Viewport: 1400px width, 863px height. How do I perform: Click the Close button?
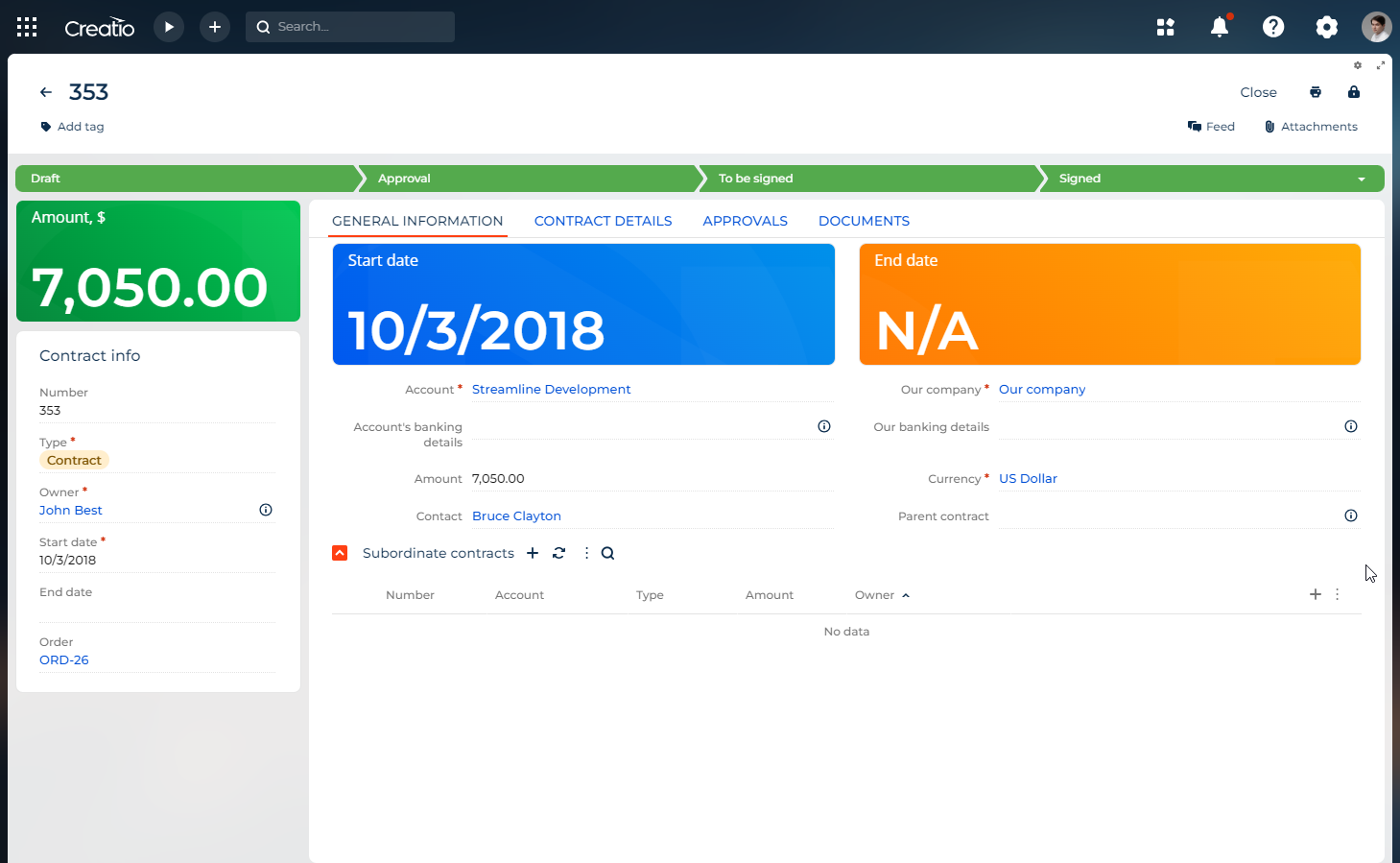point(1258,92)
